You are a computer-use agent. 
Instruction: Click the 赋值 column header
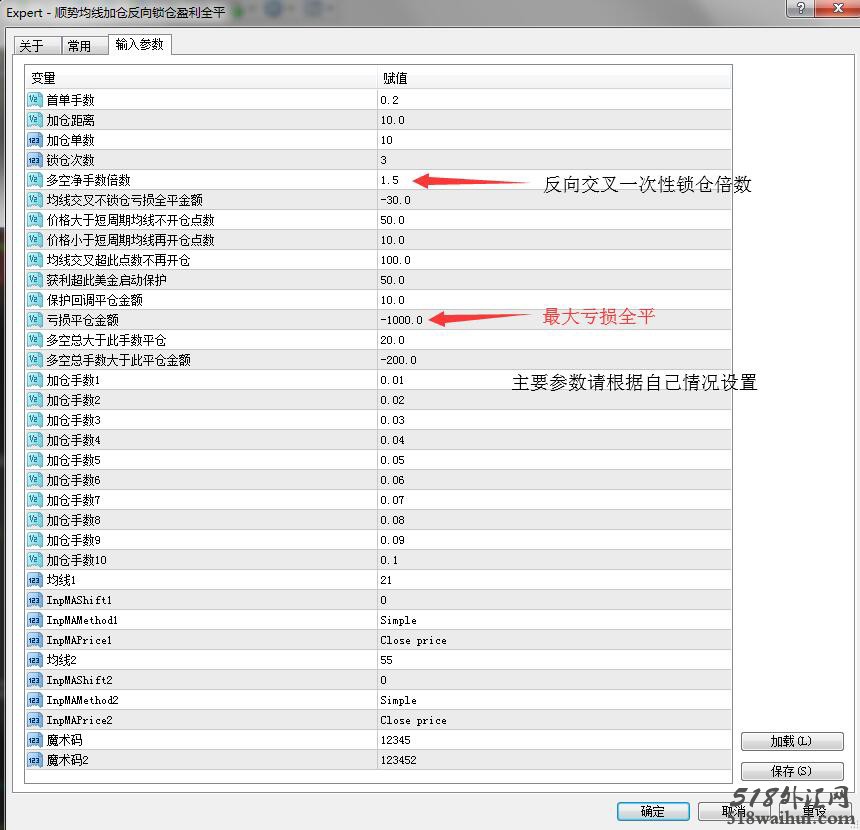pyautogui.click(x=554, y=78)
